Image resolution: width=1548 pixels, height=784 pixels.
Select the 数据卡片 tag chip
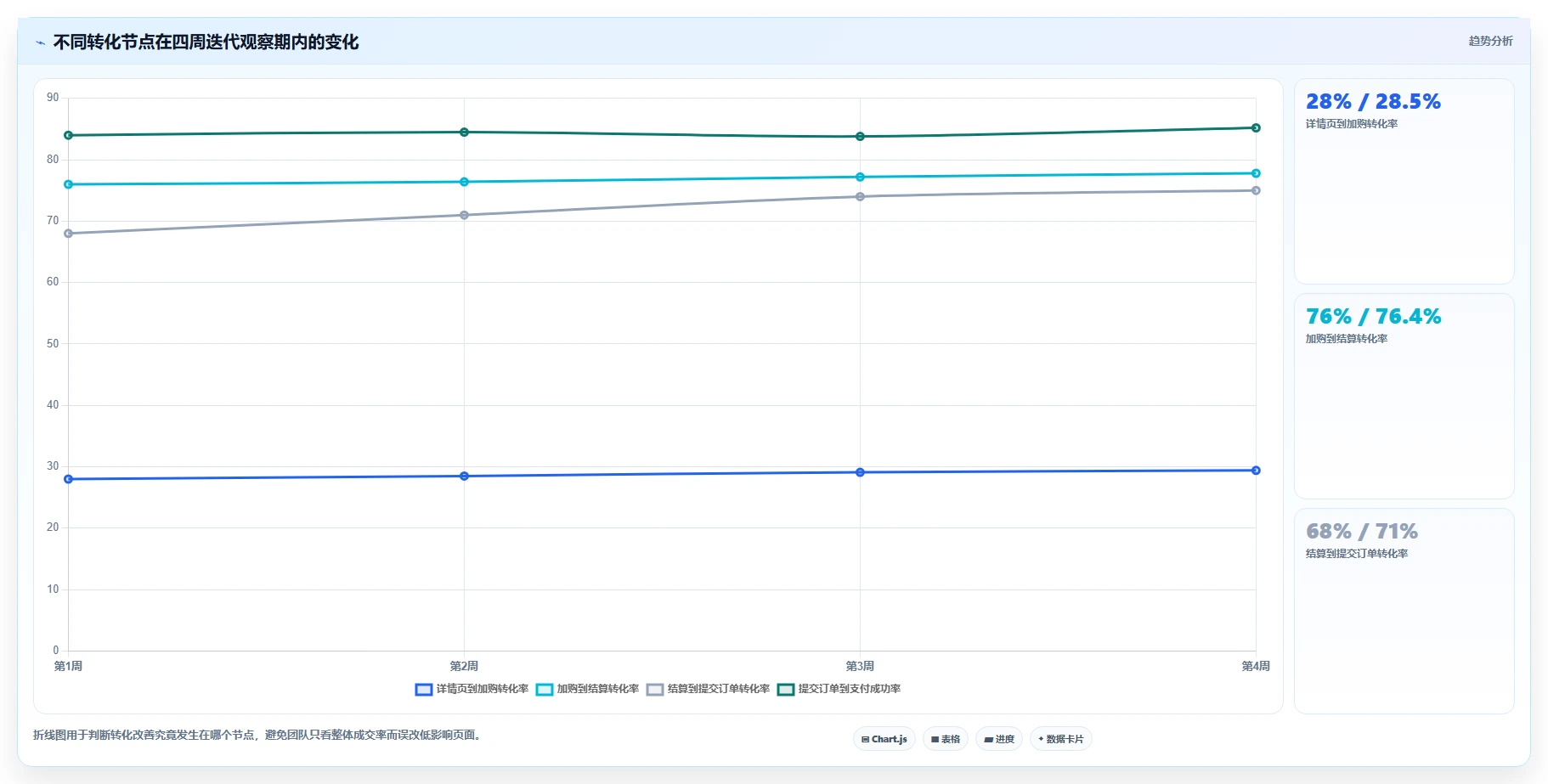1061,739
